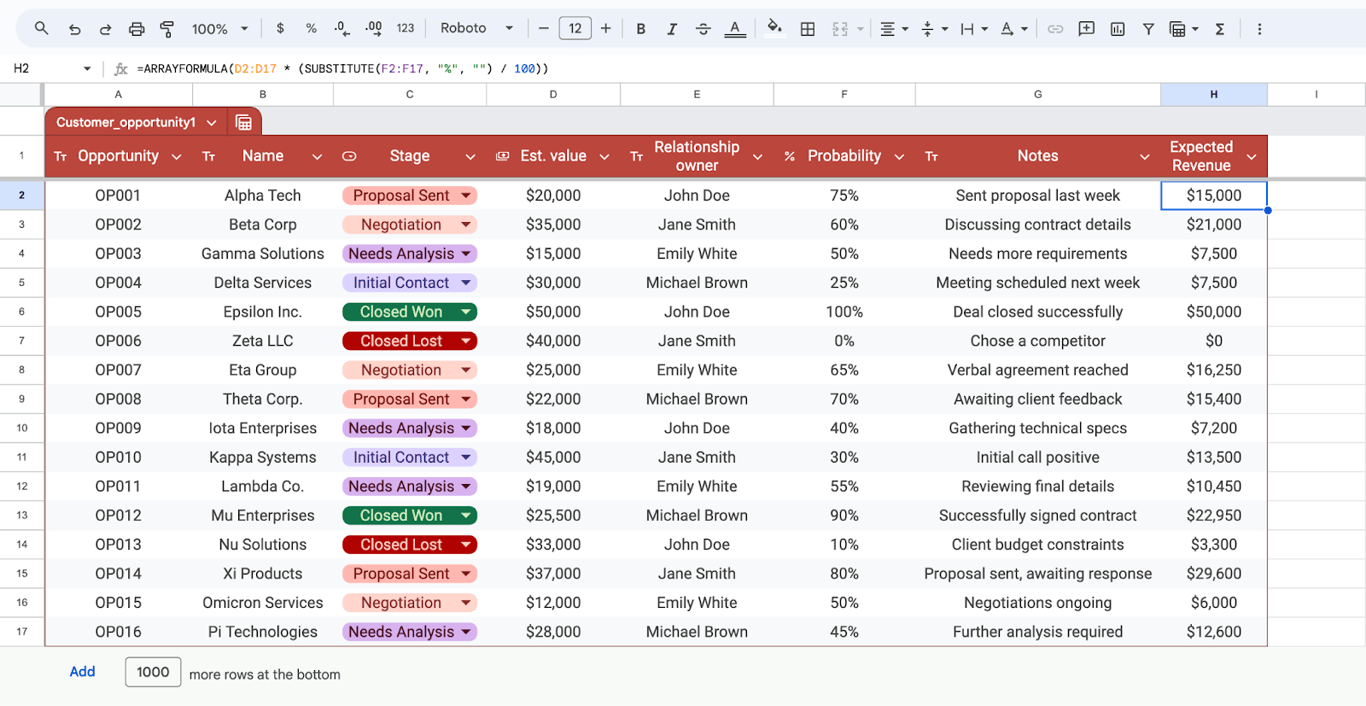Select the Mu Enterprises 90% probability cell
This screenshot has height=706, width=1366.
pyautogui.click(x=844, y=516)
